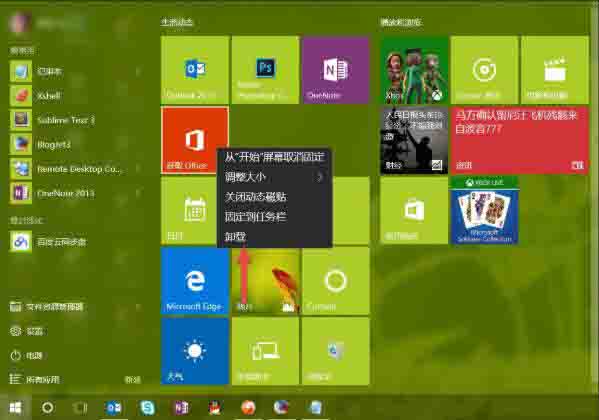Open the Cortana circle tile
The height and width of the screenshot is (420, 599).
(x=335, y=281)
